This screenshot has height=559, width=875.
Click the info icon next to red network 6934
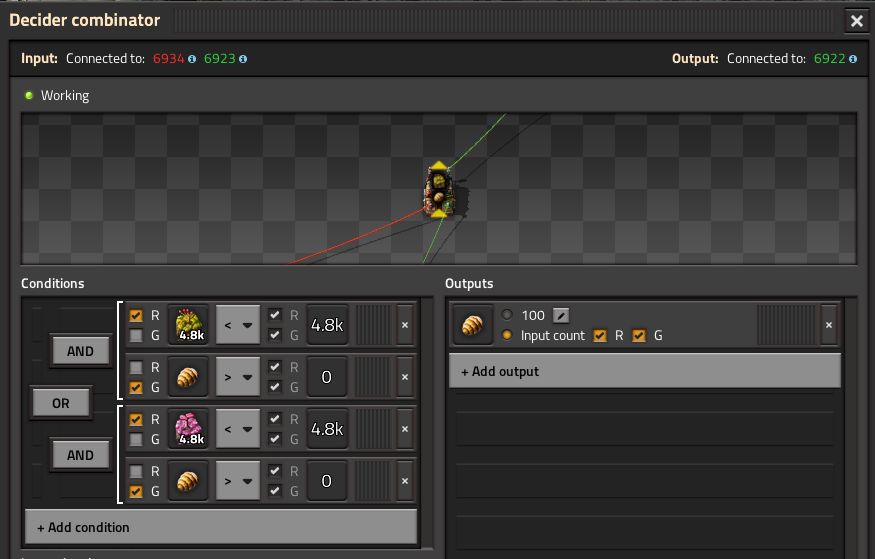[x=192, y=59]
